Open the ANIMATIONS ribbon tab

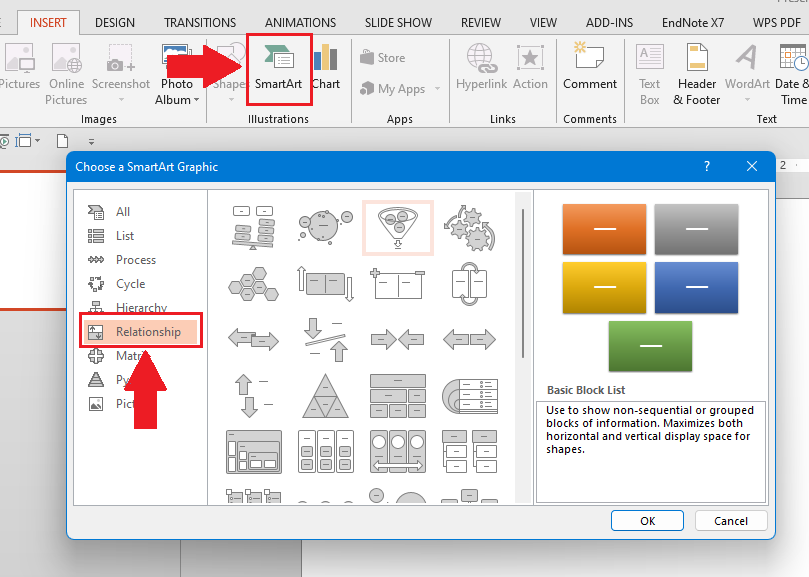[300, 22]
